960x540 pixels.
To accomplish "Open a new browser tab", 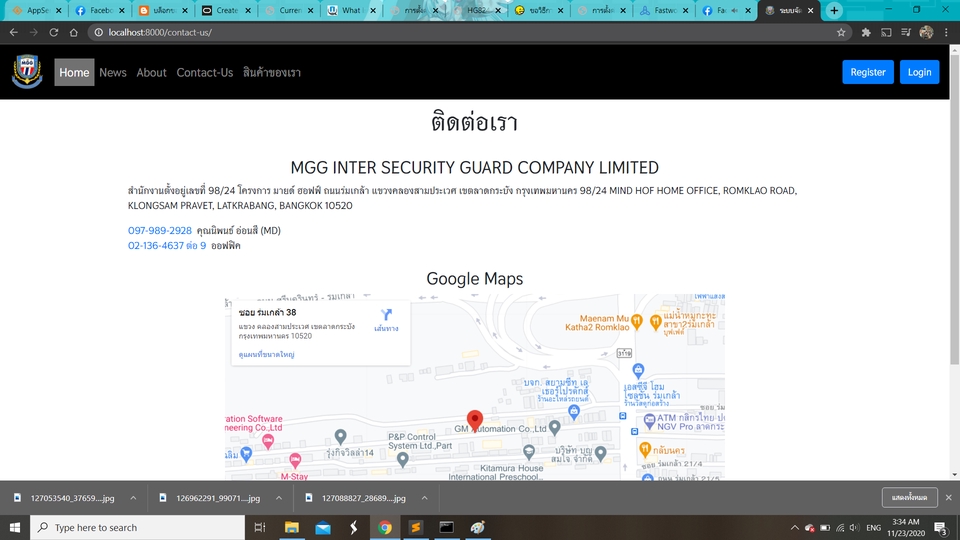I will coord(834,10).
